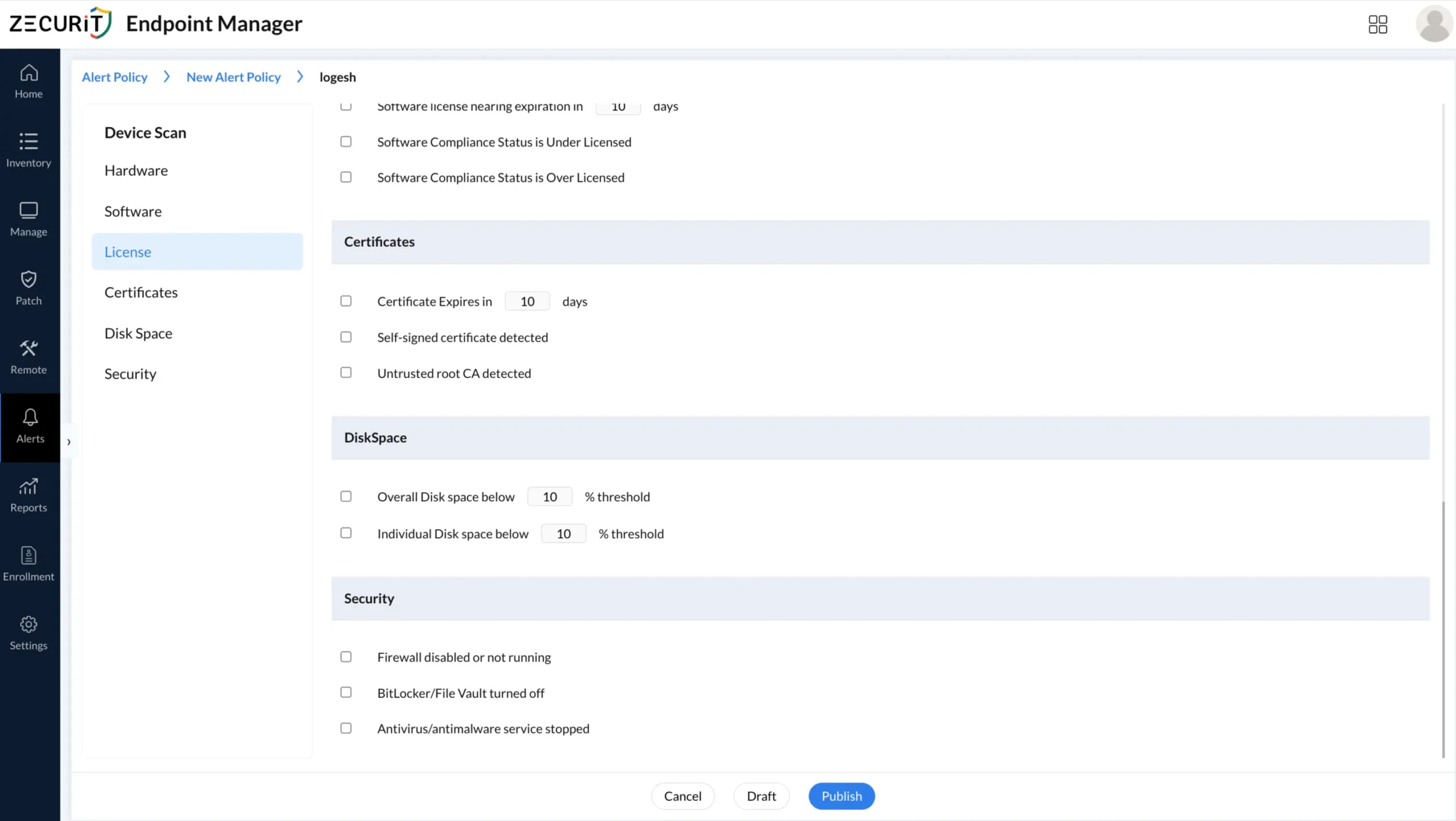Launch the Remote tools section

point(28,357)
